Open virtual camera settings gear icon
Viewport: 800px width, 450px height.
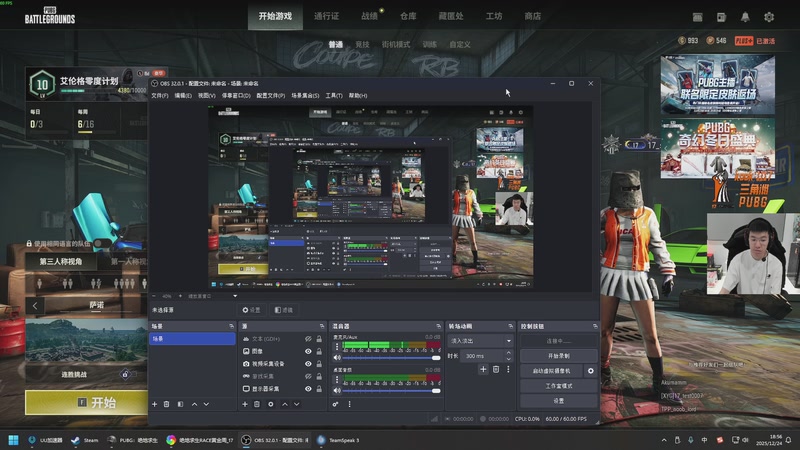591,371
